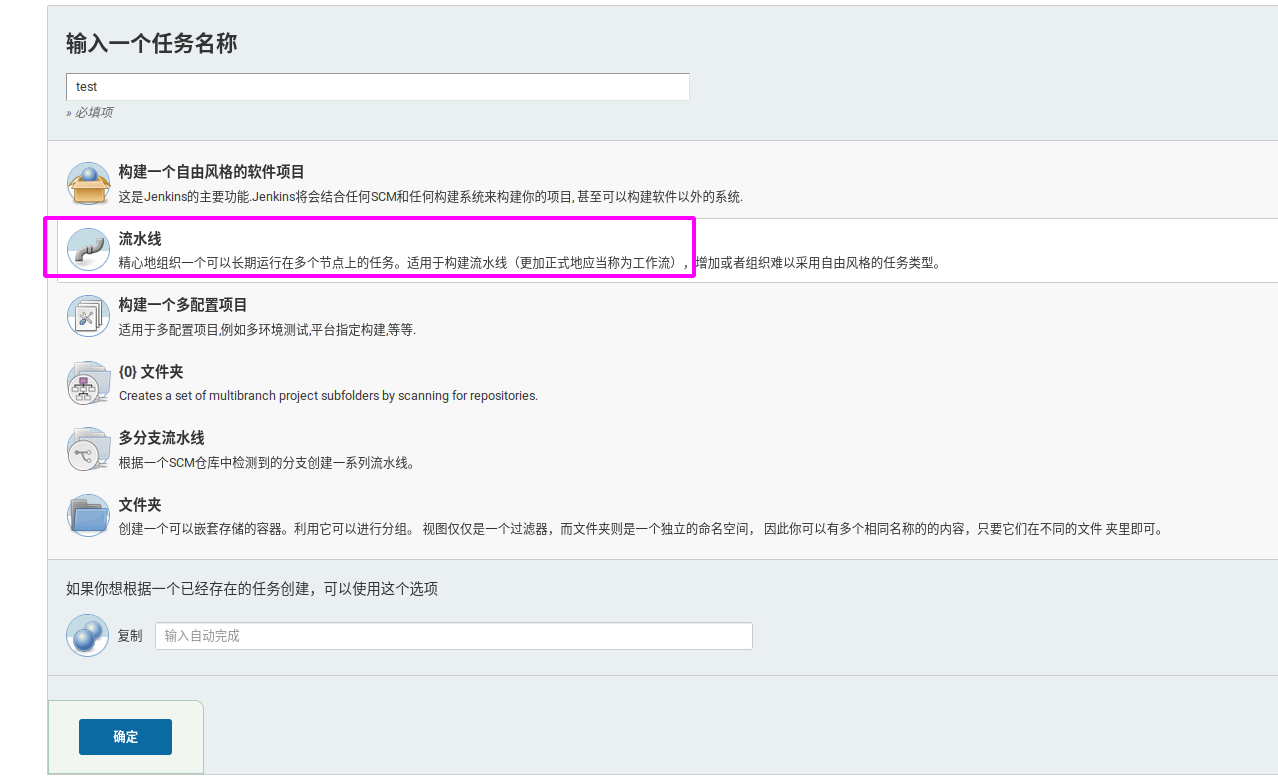Click the 多分支流水线 branch icon
This screenshot has height=777, width=1278.
(x=88, y=450)
